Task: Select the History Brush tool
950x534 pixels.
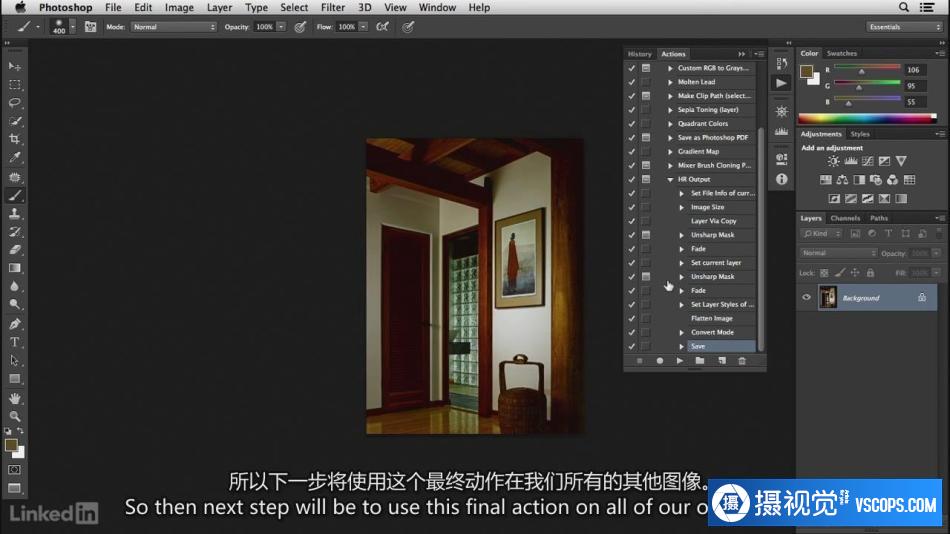Action: point(15,232)
